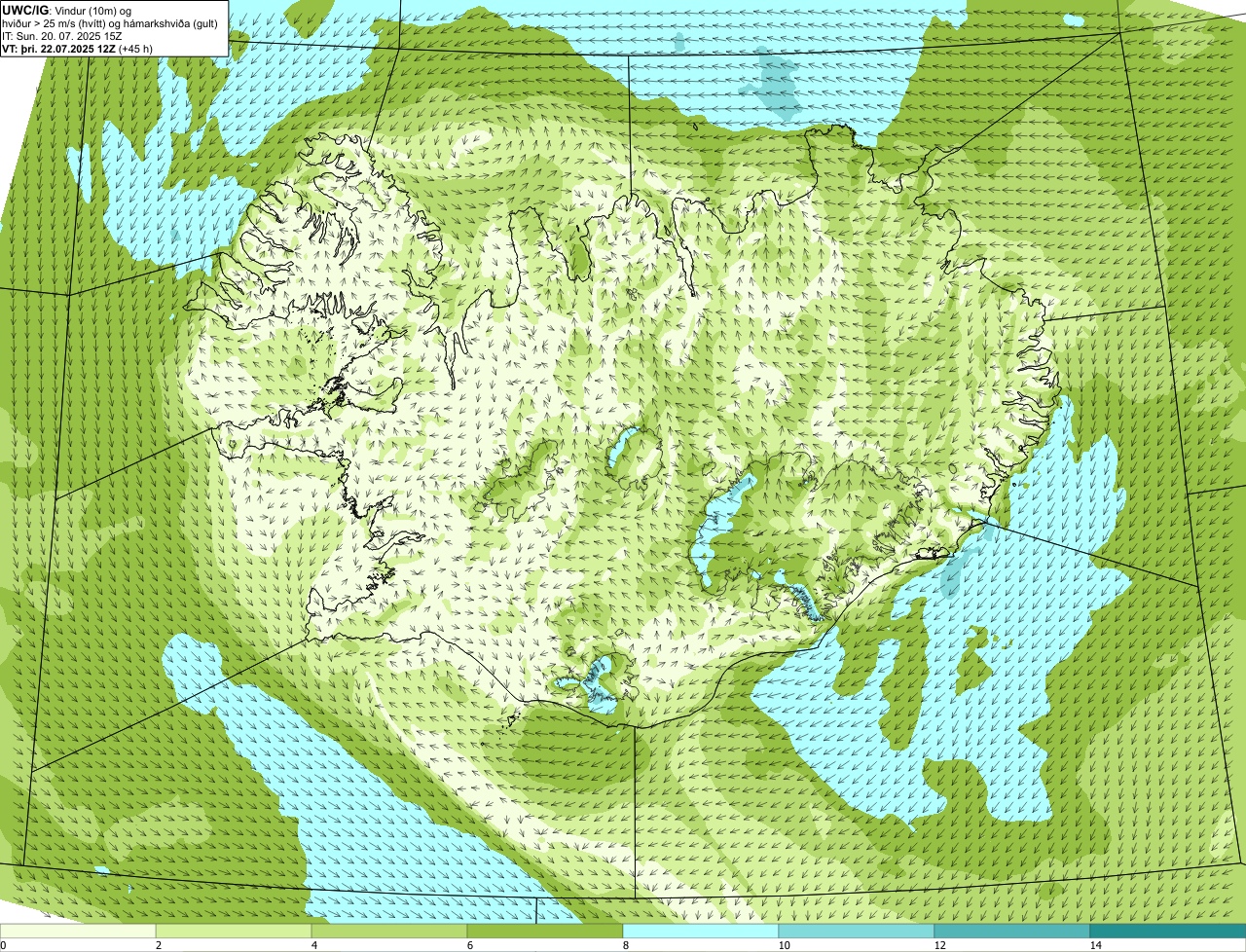Viewport: 1246px width, 952px height.
Task: Pick the 12–14 teal legend segment
Action: (x=1012, y=931)
